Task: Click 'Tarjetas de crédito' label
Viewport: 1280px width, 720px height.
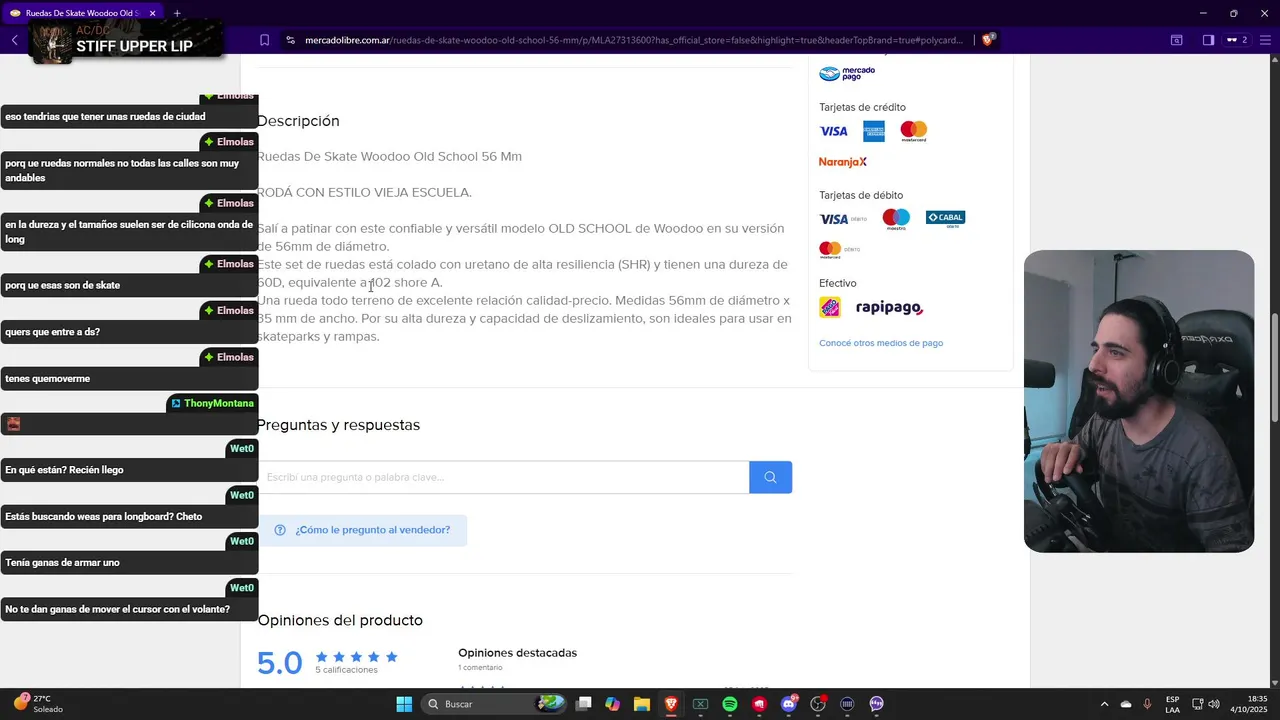Action: (x=862, y=107)
